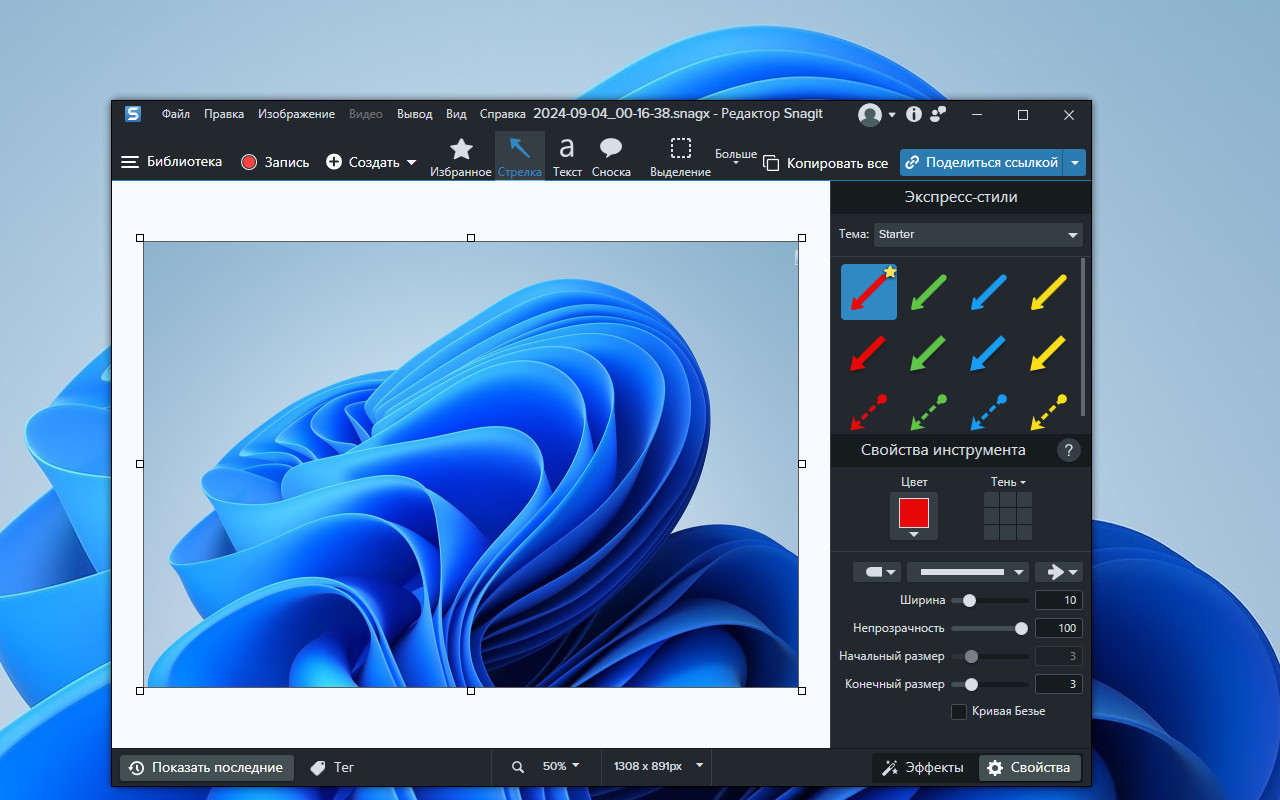Select the Callout (Сноска) tool

coord(611,157)
